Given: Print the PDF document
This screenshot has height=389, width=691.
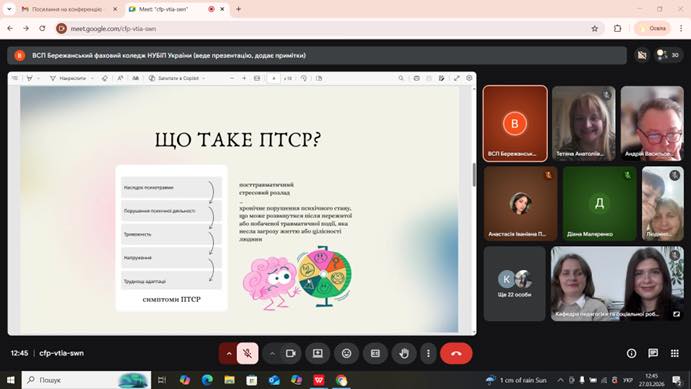Looking at the screenshot, I should click(x=416, y=78).
